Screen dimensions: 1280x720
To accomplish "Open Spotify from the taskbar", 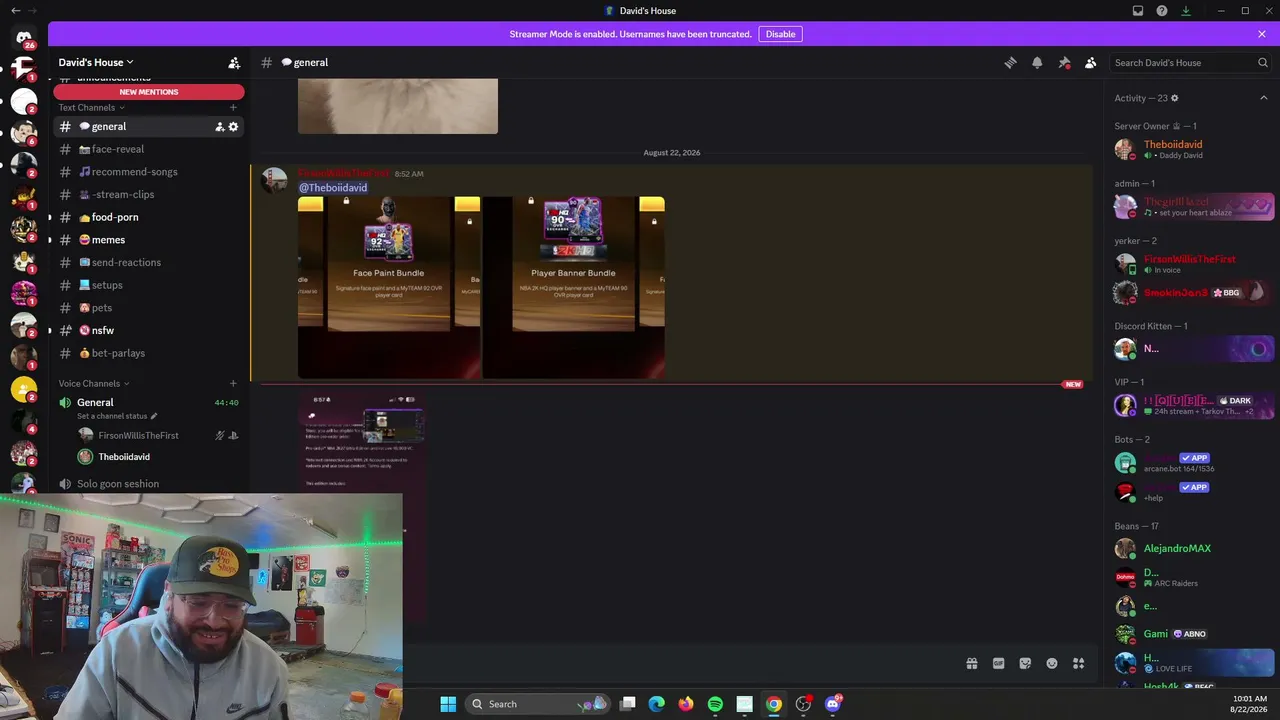I will [715, 704].
